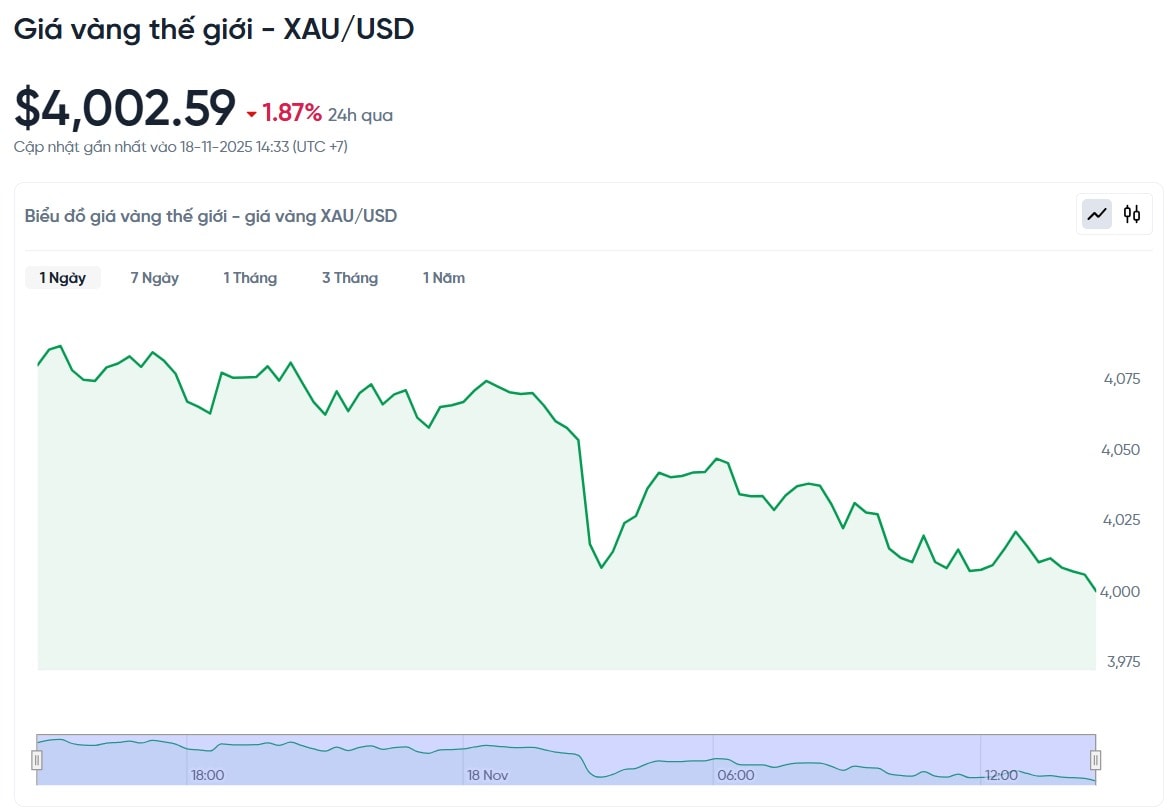
Task: Open the 1 Năm chart range
Action: coord(444,278)
